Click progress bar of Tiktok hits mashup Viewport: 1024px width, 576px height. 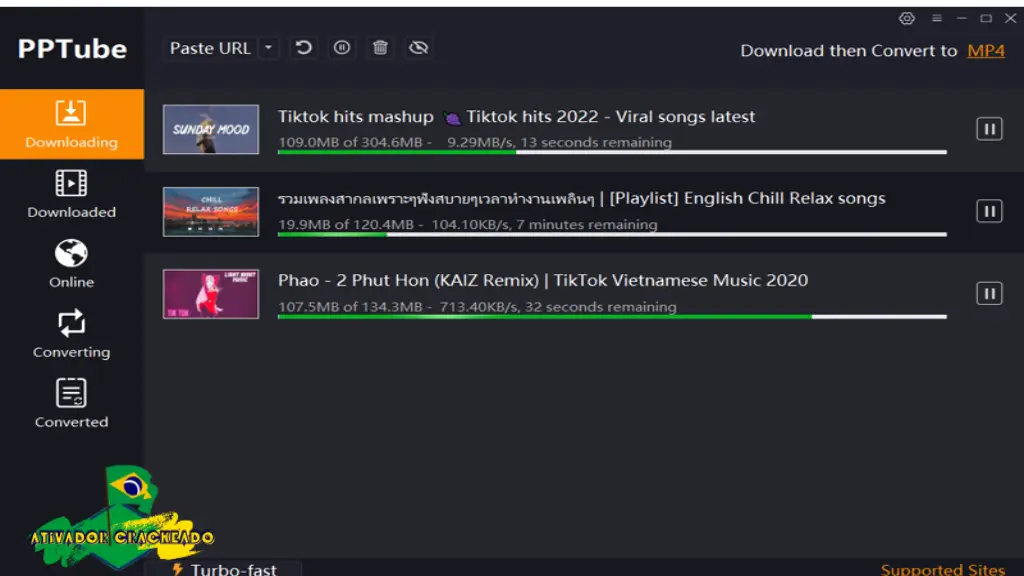(x=612, y=152)
